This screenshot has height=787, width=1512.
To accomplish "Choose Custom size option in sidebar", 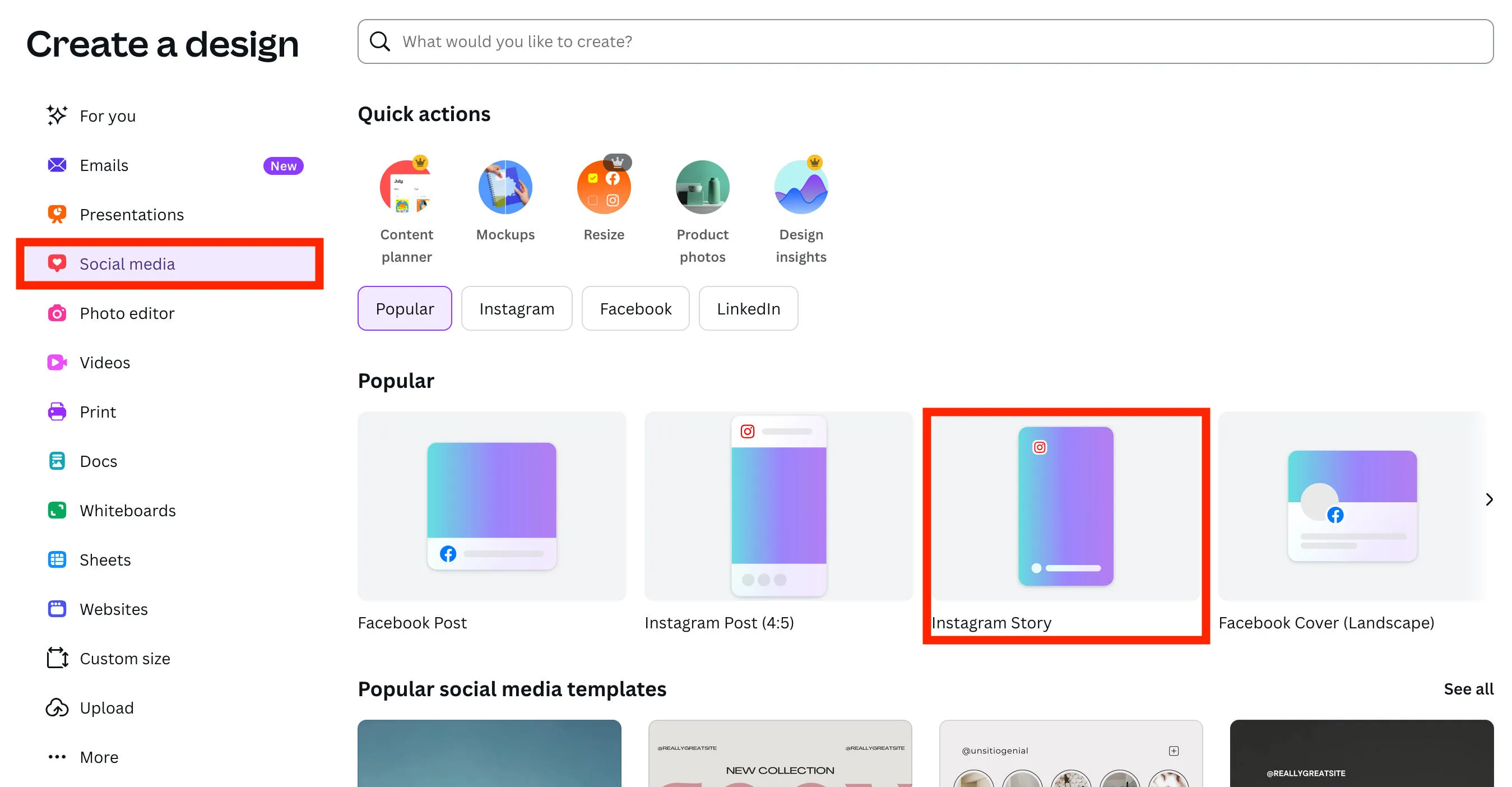I will click(124, 659).
